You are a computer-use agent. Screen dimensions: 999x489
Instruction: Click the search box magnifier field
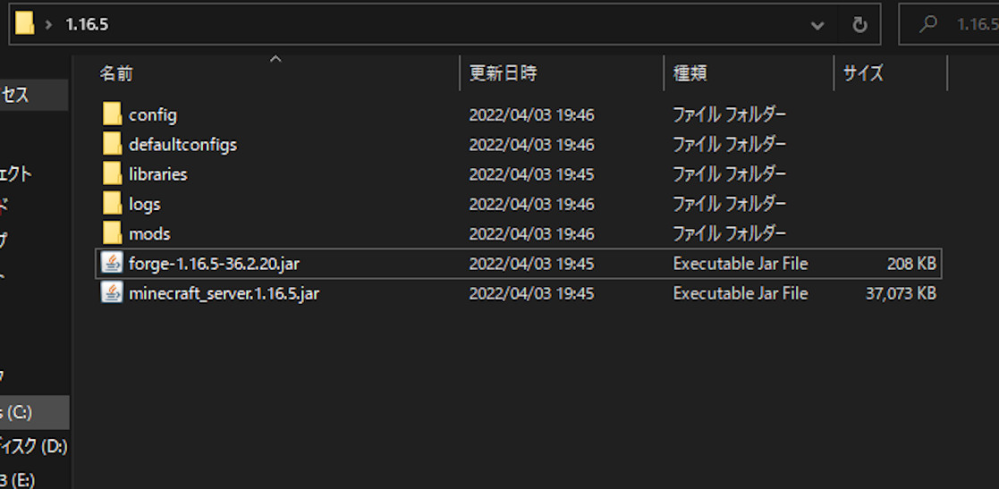(949, 24)
